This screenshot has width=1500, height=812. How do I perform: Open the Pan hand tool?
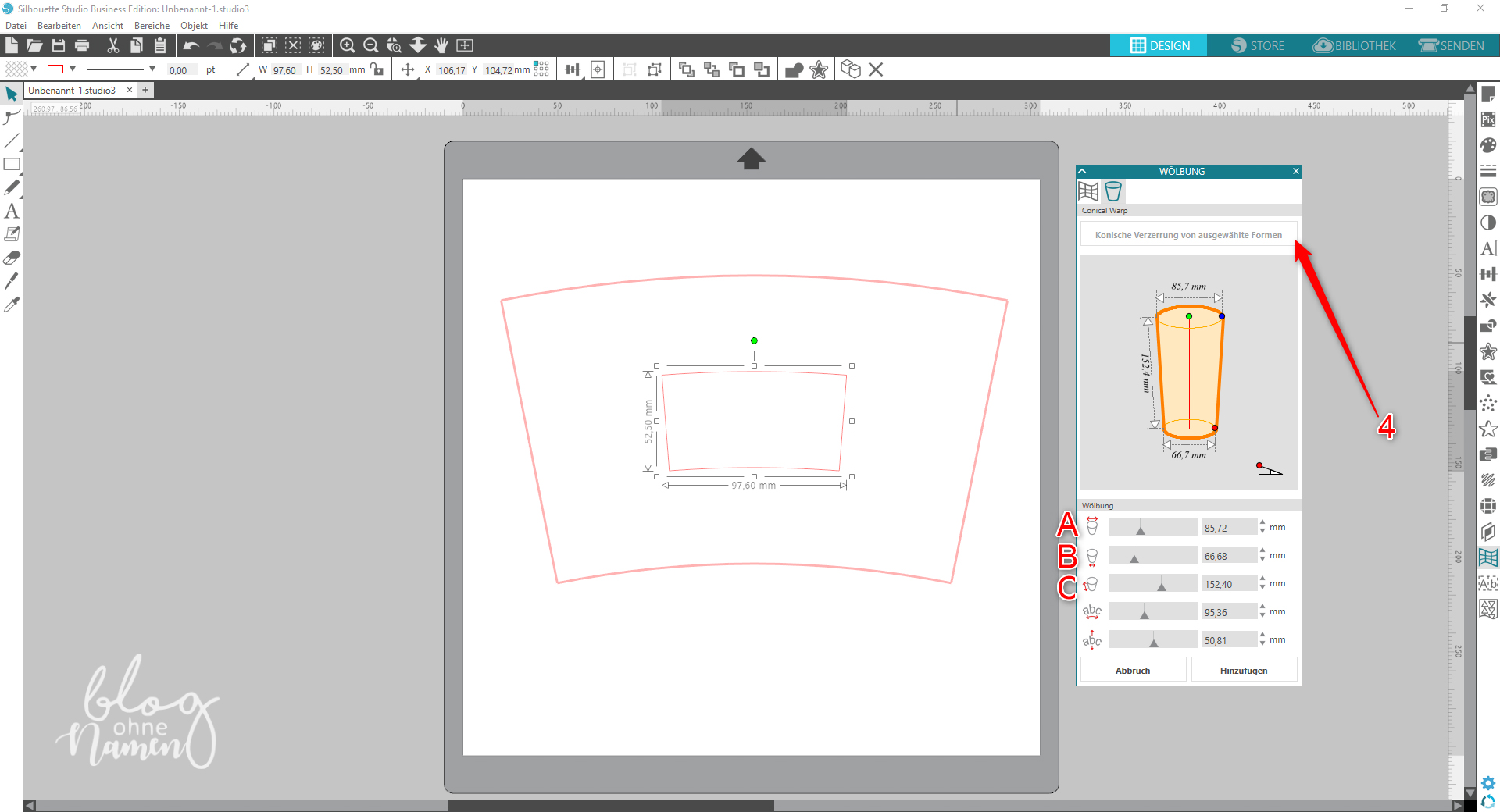(441, 45)
